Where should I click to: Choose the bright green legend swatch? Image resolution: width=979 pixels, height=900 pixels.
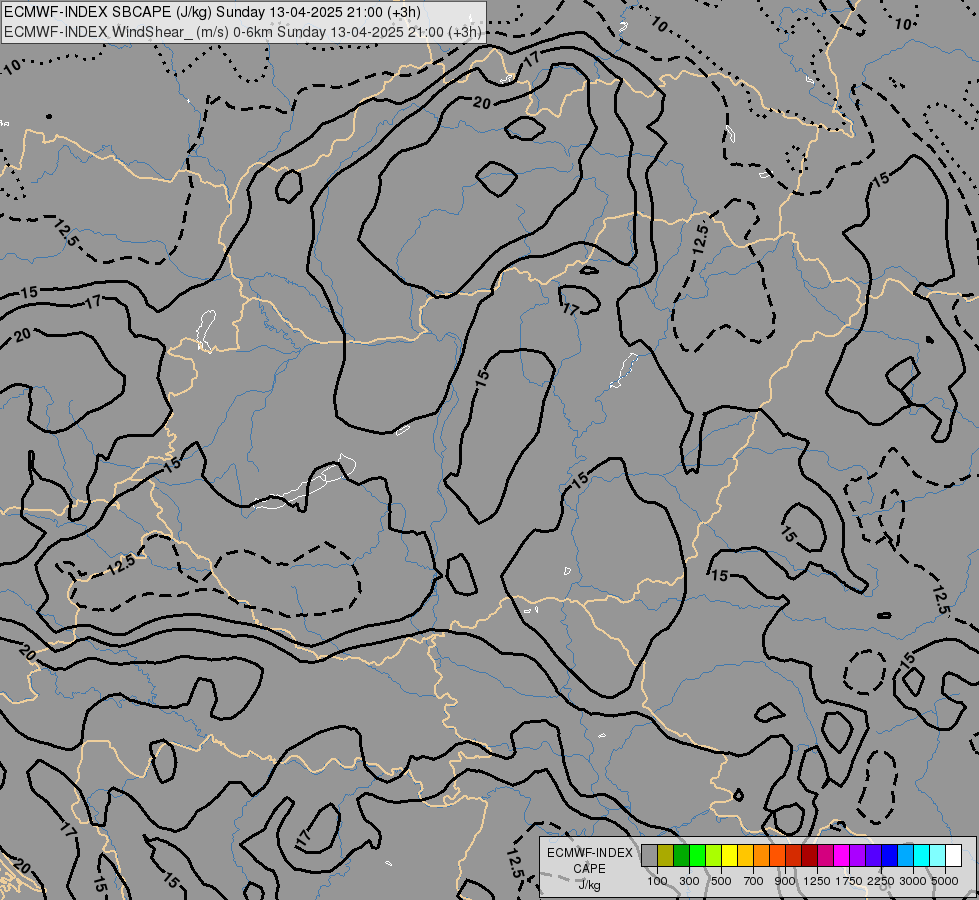point(697,855)
